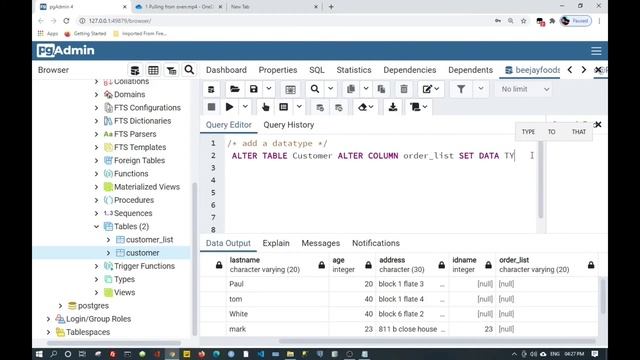Open the Filter options dropdown arrow
This screenshot has height=360, width=640.
(x=481, y=89)
